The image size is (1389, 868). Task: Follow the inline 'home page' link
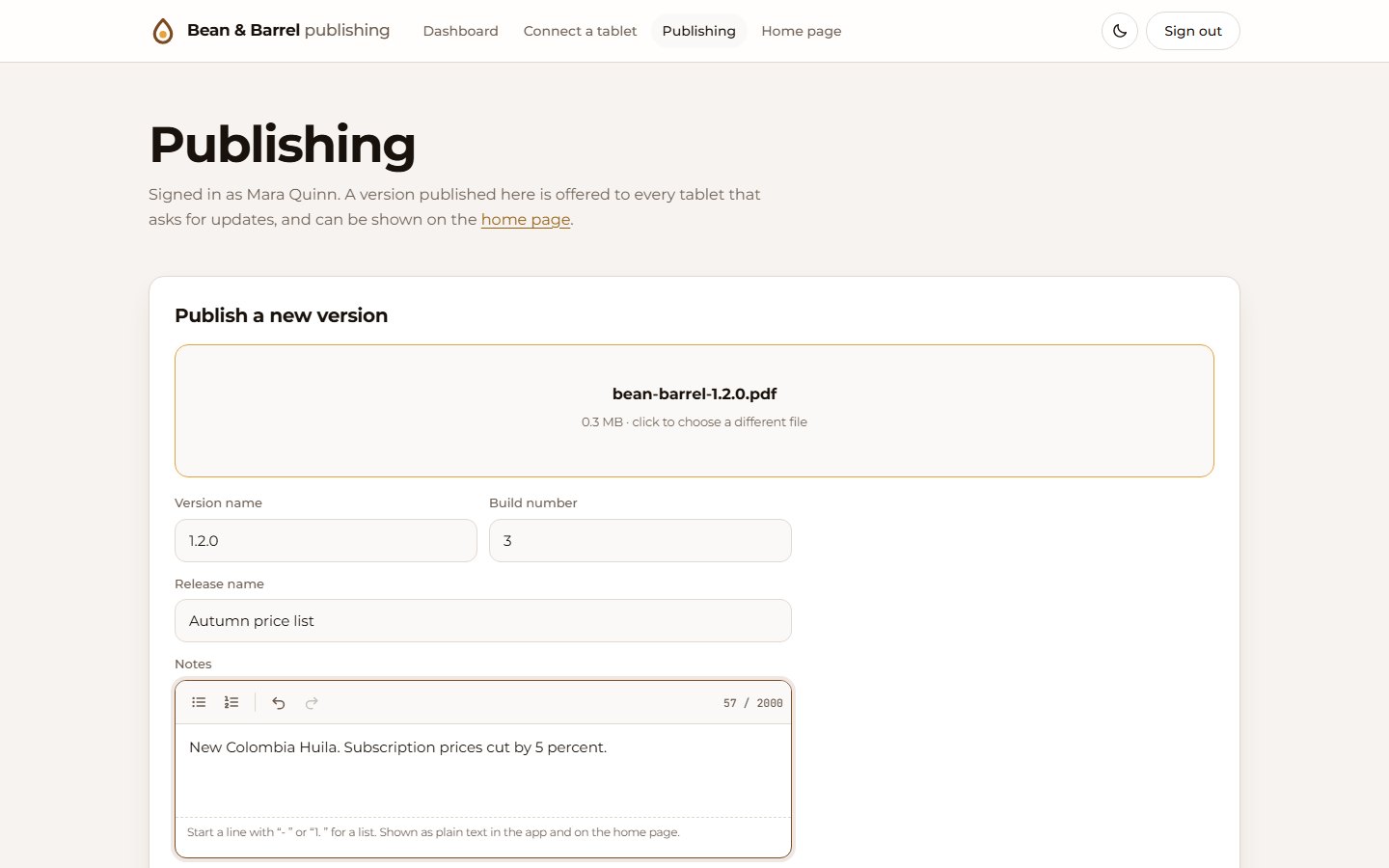coord(526,219)
